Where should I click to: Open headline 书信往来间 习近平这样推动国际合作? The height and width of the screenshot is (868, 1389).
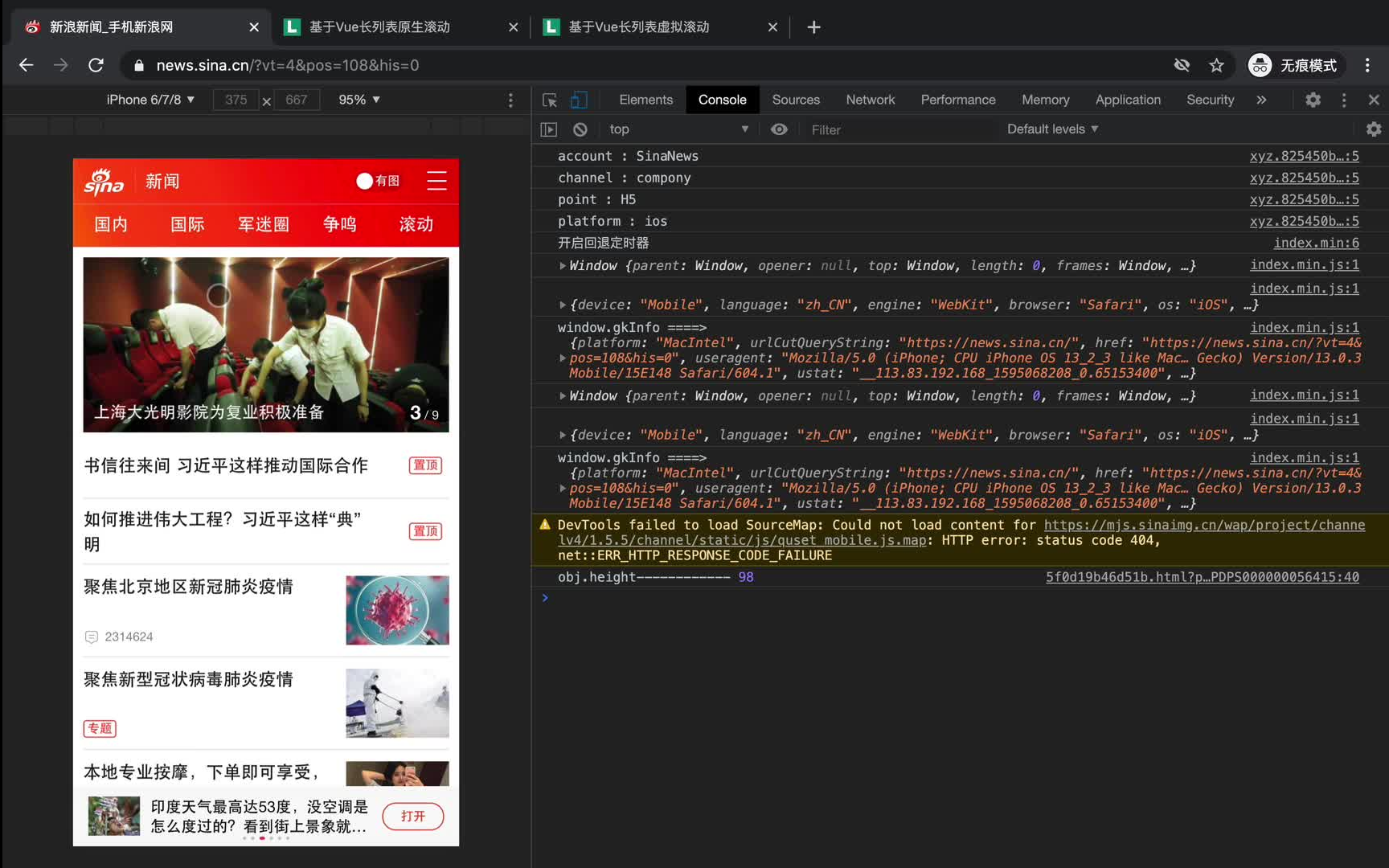pos(226,466)
